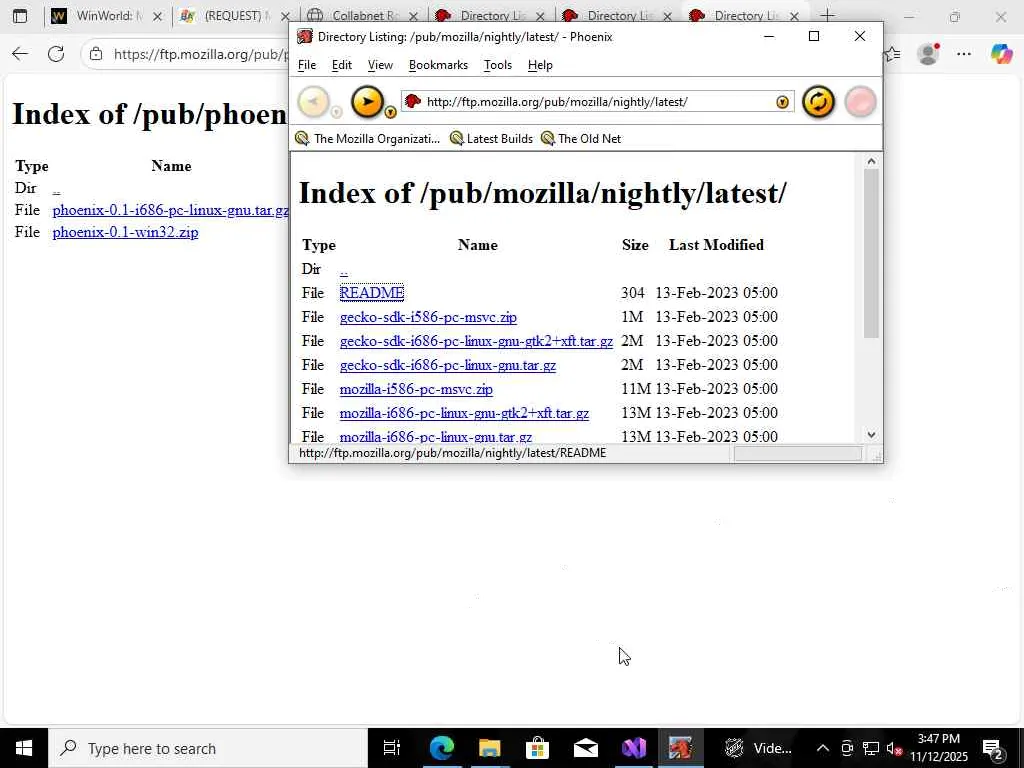Click the Edge address bar lock icon
The height and width of the screenshot is (768, 1024).
[96, 54]
